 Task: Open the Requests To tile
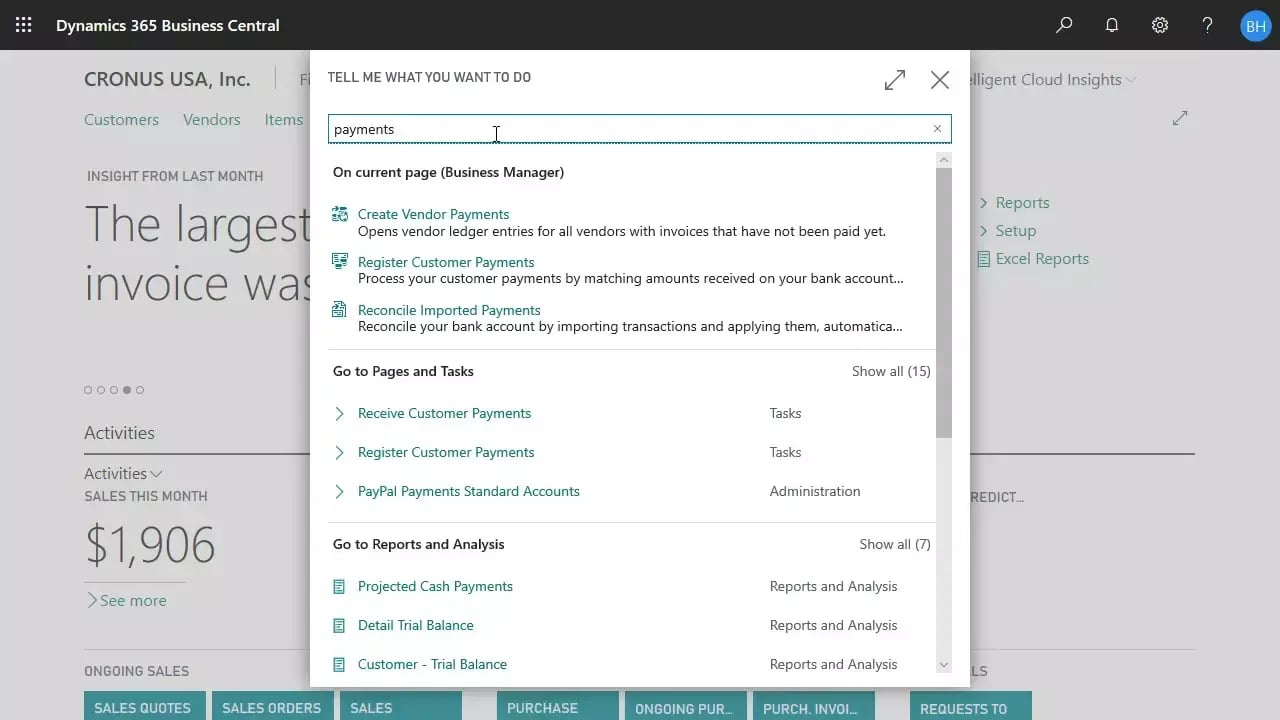pos(970,706)
